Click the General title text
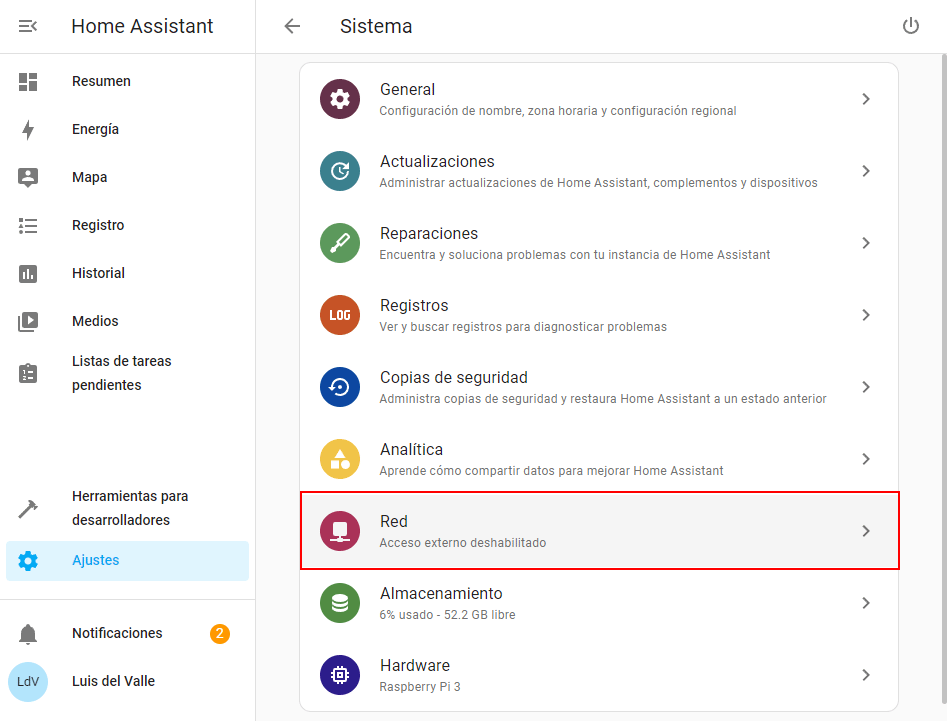 pos(407,89)
